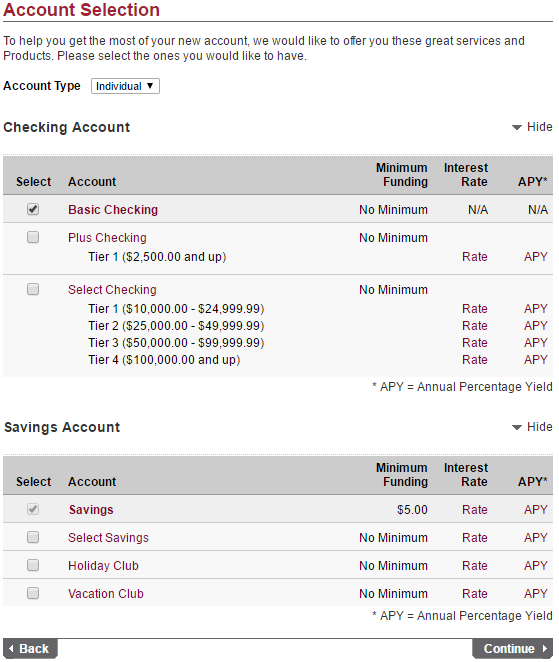Screen dimensions: 559x662
Task: Check the Select Checking checkbox
Action: (x=33, y=289)
